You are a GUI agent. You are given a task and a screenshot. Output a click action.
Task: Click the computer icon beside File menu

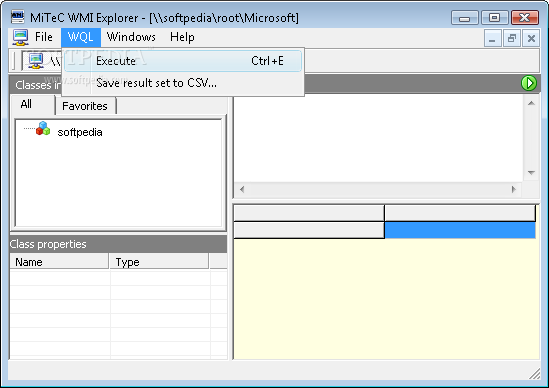click(x=20, y=37)
